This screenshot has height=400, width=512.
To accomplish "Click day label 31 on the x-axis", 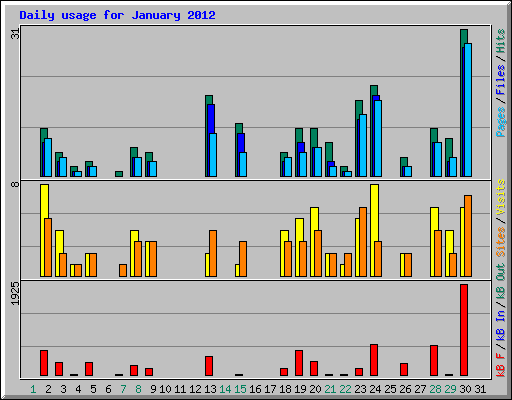I will 480,389.
